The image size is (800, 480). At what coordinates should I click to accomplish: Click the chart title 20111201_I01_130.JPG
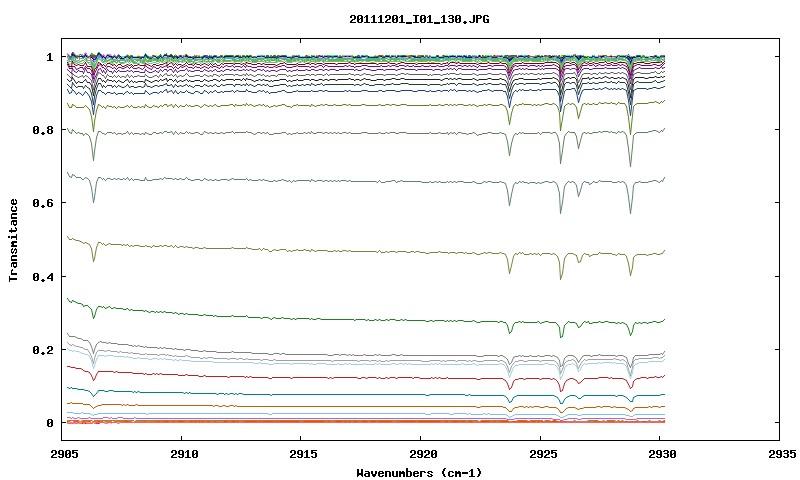(x=419, y=19)
